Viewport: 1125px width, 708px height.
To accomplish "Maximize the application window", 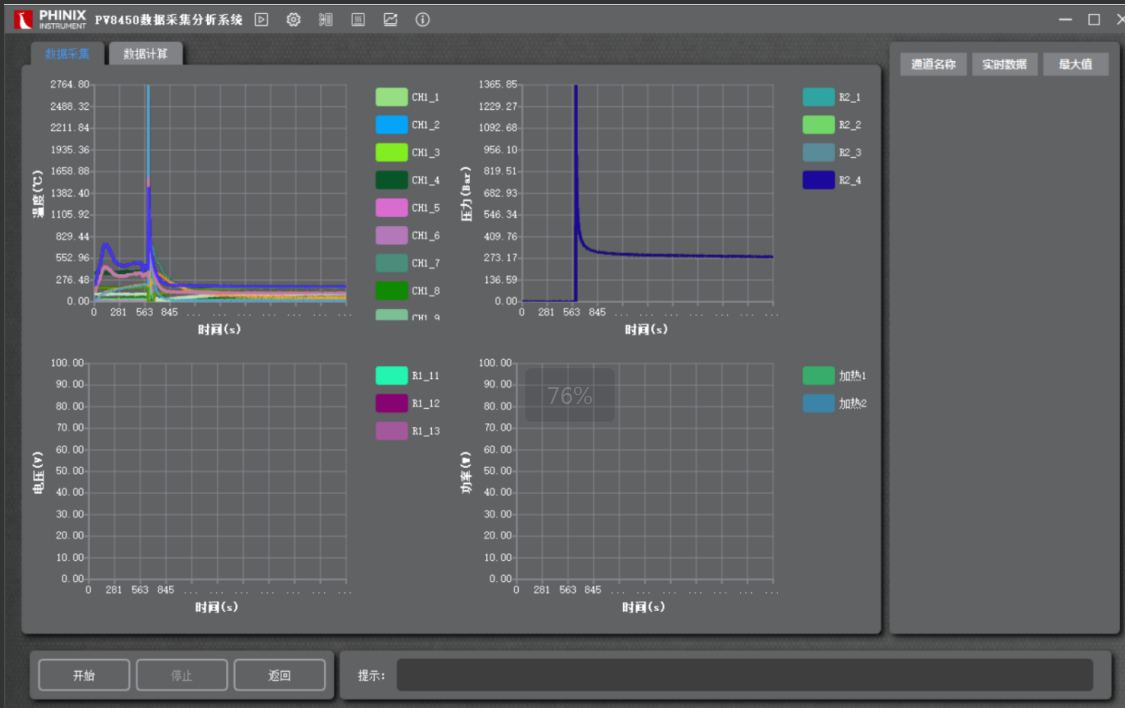I will 1094,19.
